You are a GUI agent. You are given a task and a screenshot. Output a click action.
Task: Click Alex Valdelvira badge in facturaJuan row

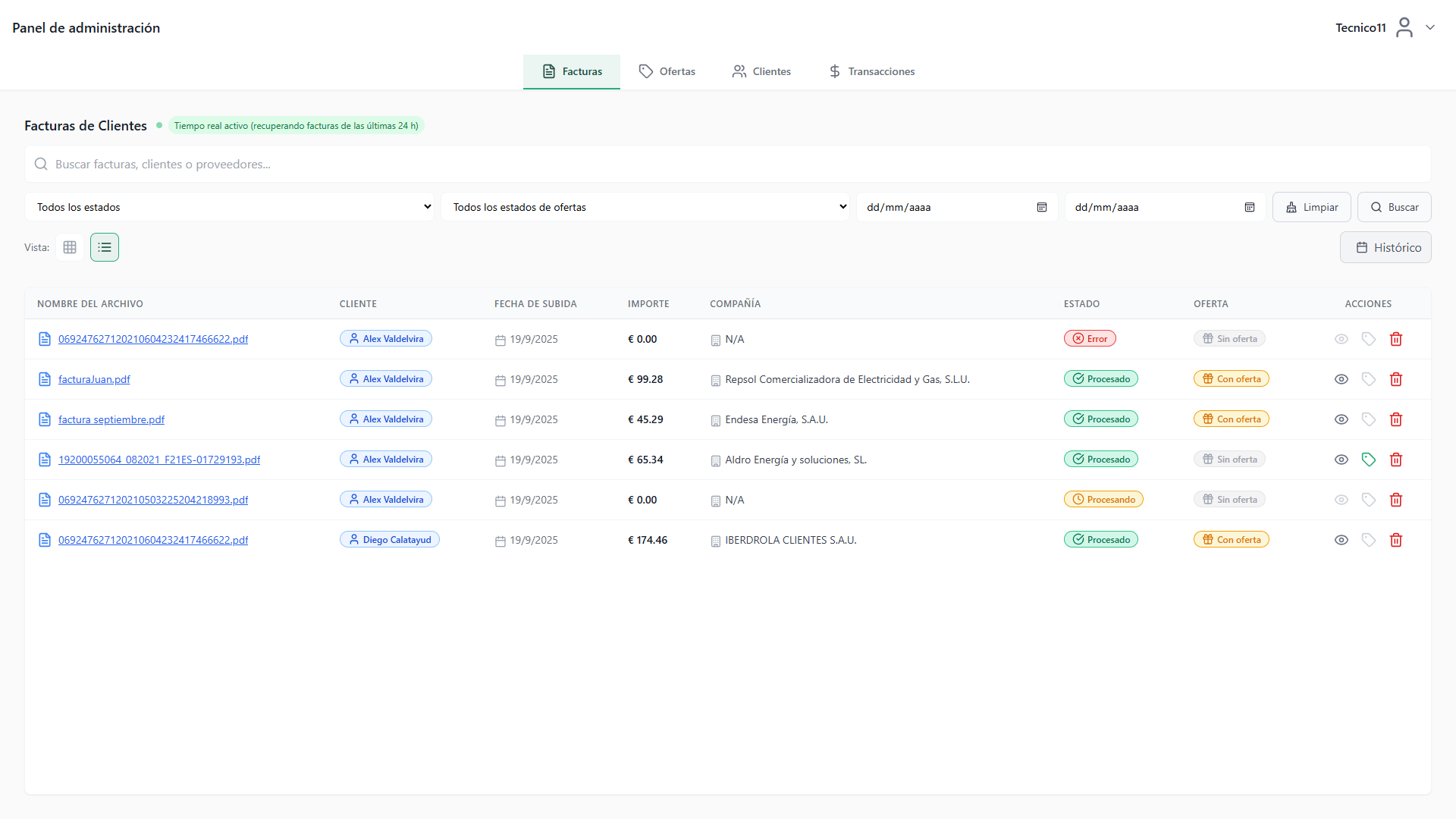(x=386, y=379)
